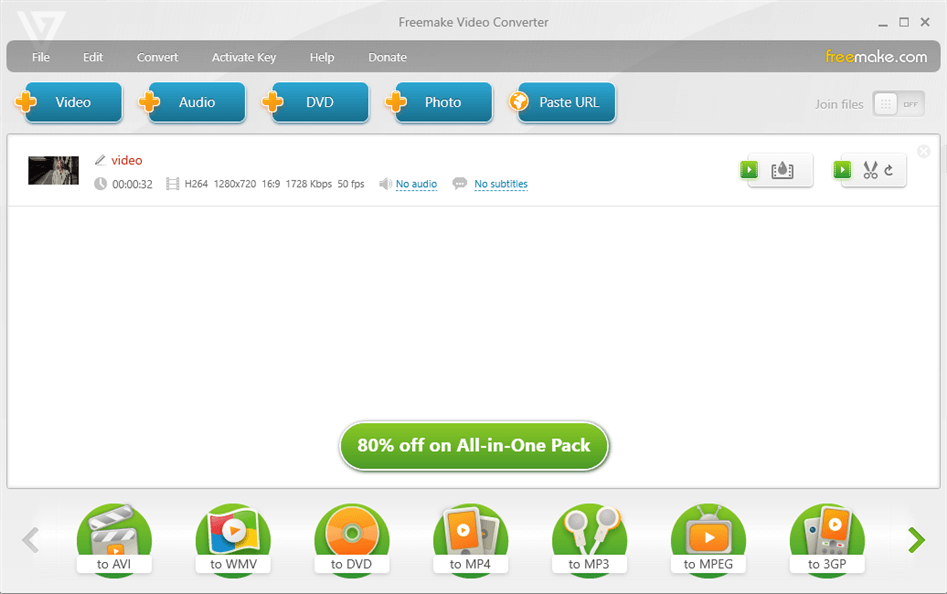The image size is (947, 594).
Task: Open the Donate menu
Action: pos(387,57)
